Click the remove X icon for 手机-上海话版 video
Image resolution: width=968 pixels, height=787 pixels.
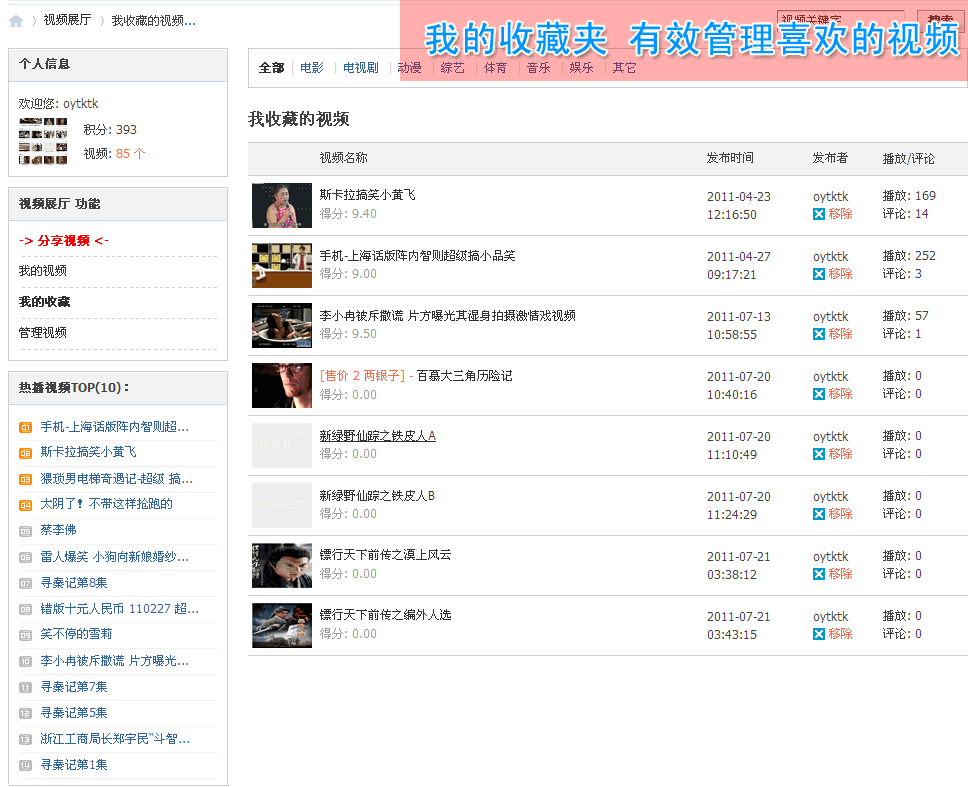point(819,274)
